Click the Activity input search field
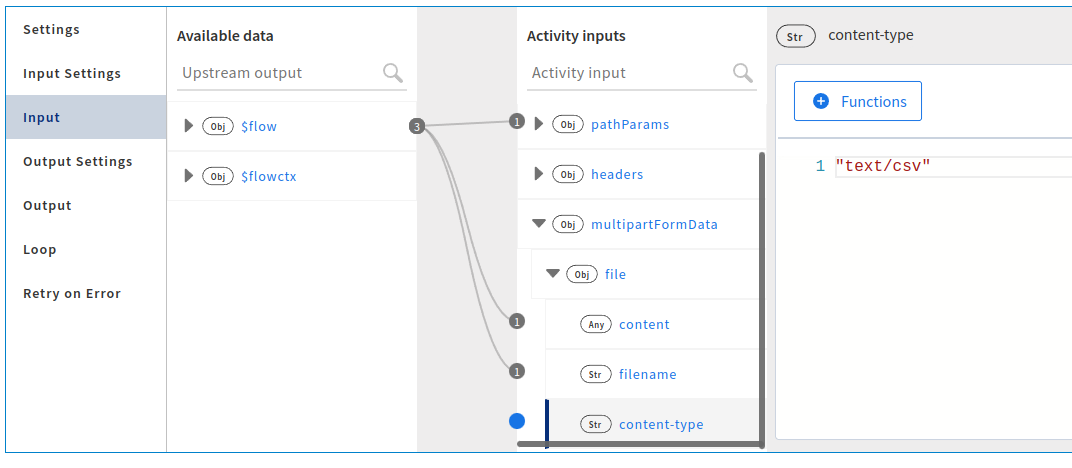The image size is (1072, 468). tap(628, 73)
